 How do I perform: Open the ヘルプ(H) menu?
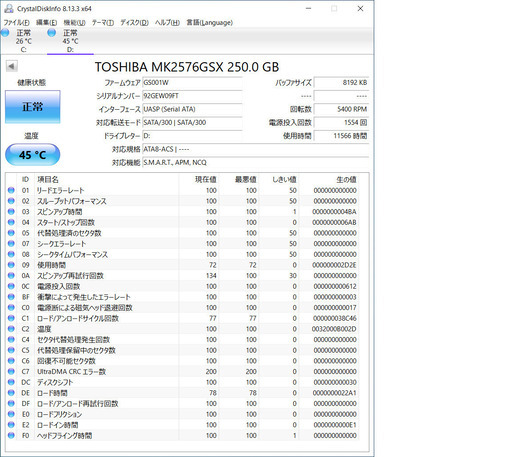[167, 23]
